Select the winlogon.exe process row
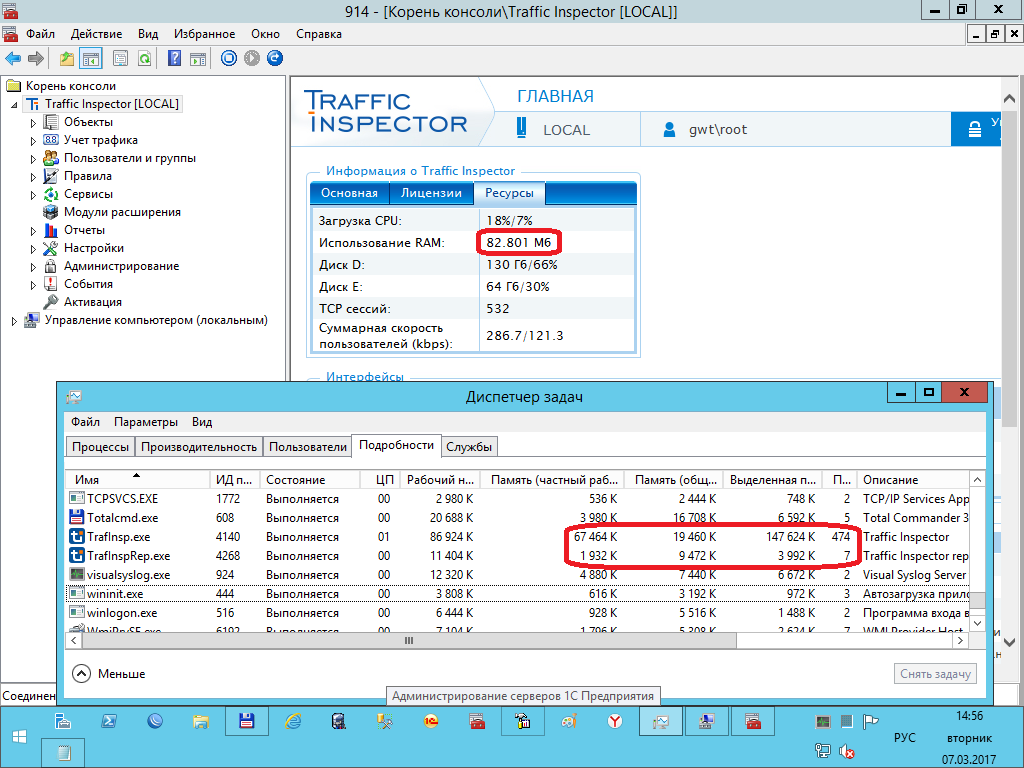Image resolution: width=1024 pixels, height=768 pixels. [518, 613]
